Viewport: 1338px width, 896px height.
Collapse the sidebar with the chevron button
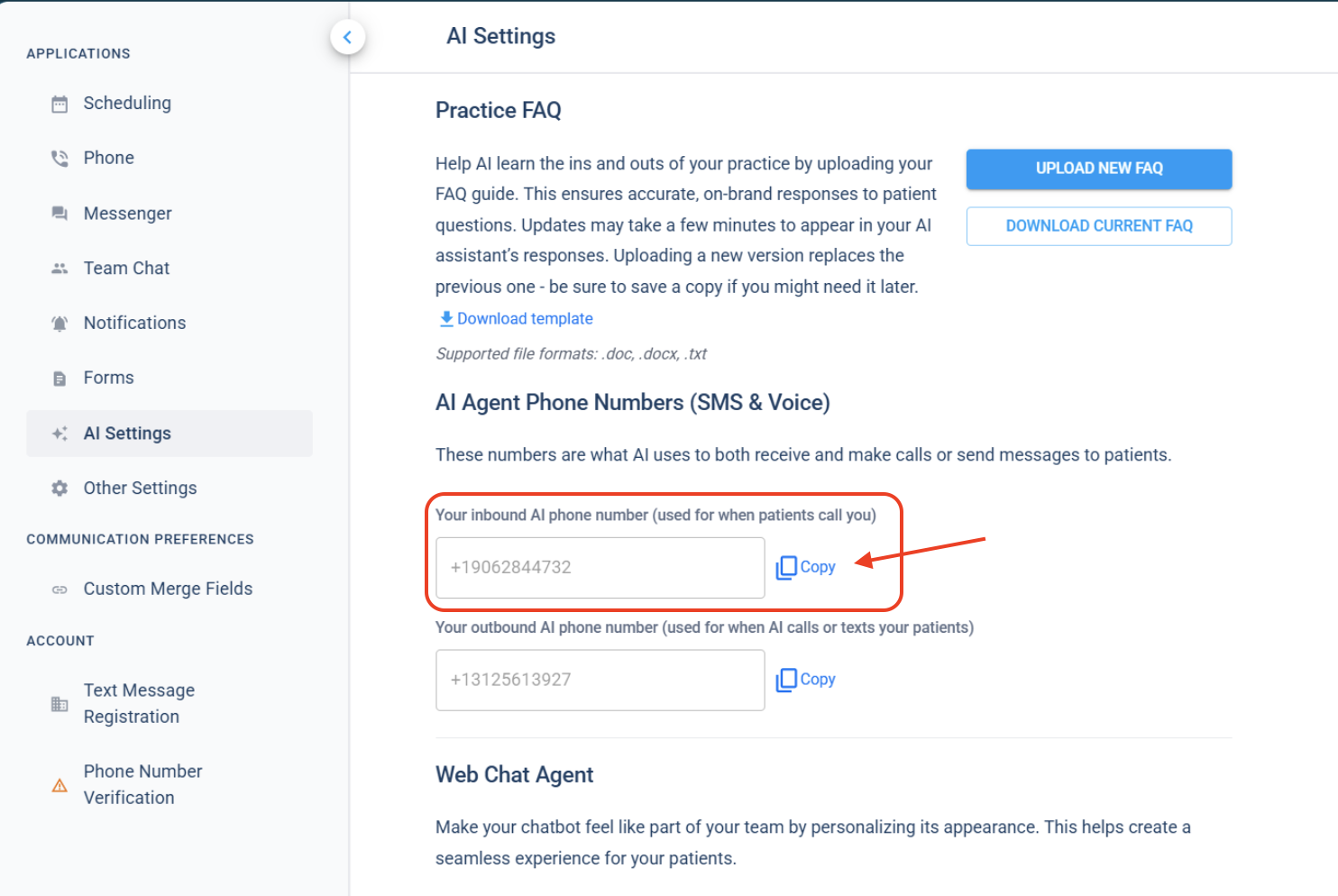pos(347,37)
